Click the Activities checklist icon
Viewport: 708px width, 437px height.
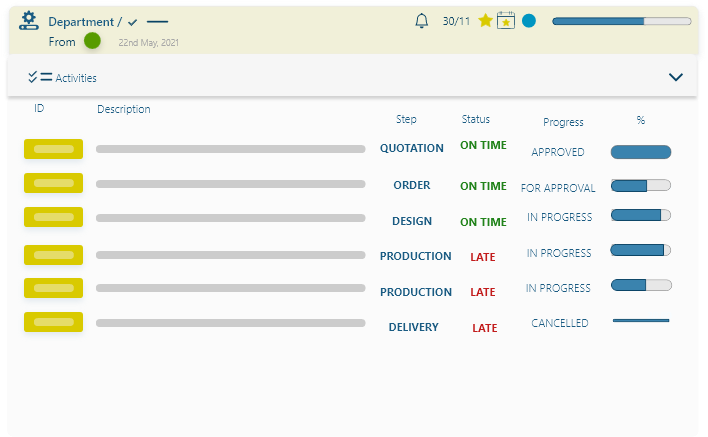(x=40, y=77)
